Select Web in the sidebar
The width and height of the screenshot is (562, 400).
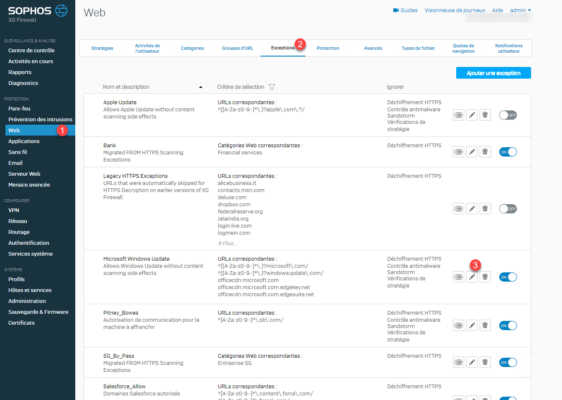[40, 130]
